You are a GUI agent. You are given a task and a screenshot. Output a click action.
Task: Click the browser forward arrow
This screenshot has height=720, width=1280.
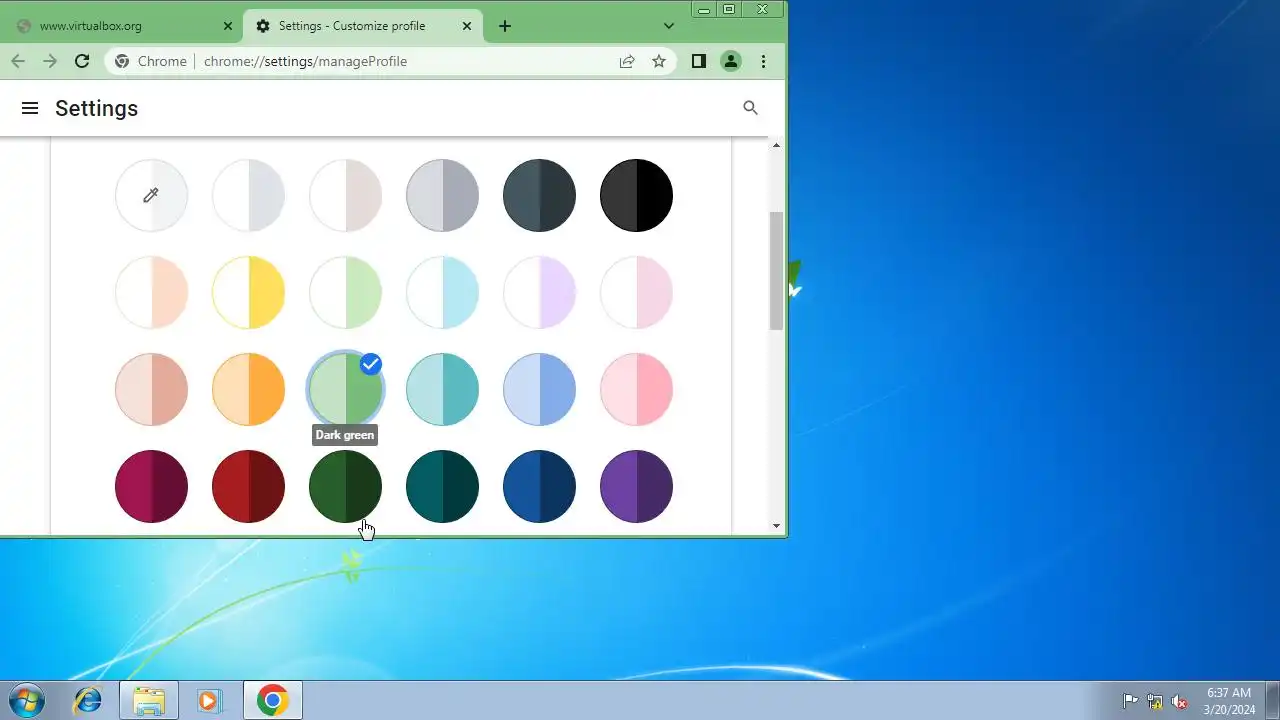[x=50, y=61]
